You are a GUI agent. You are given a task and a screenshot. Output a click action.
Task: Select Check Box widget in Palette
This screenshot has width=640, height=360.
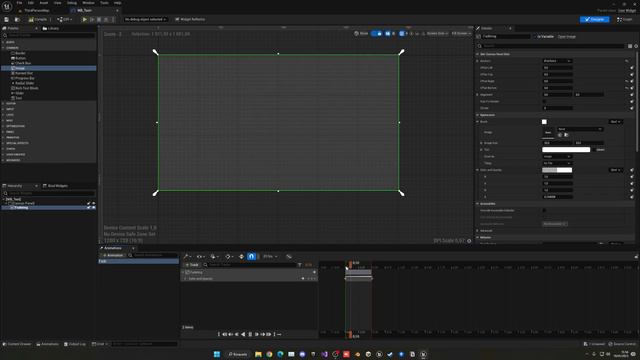click(x=23, y=63)
